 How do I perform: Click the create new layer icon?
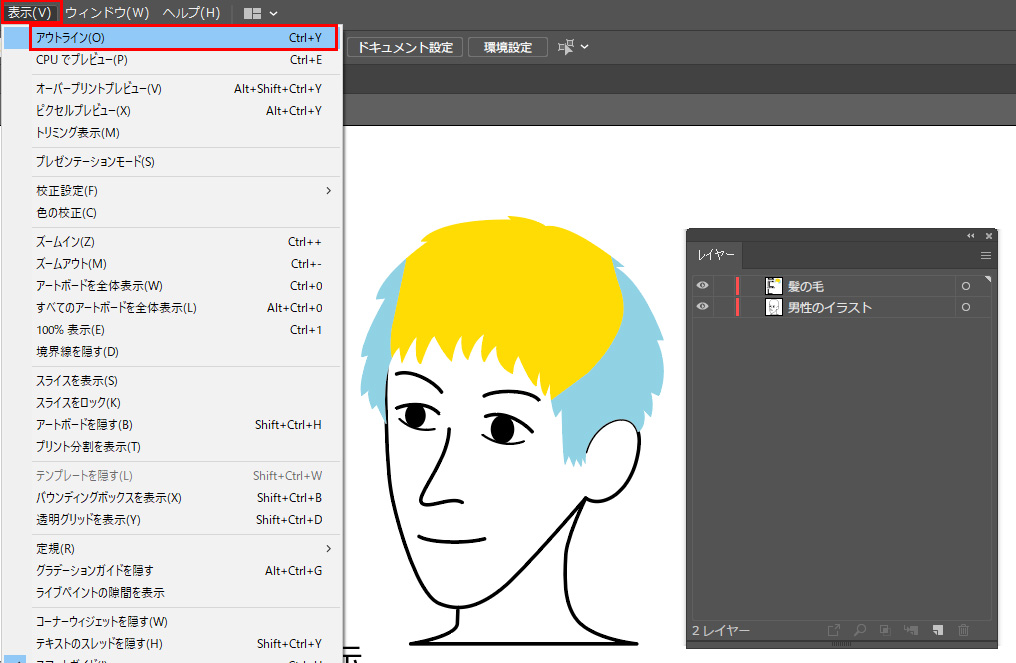(x=938, y=630)
